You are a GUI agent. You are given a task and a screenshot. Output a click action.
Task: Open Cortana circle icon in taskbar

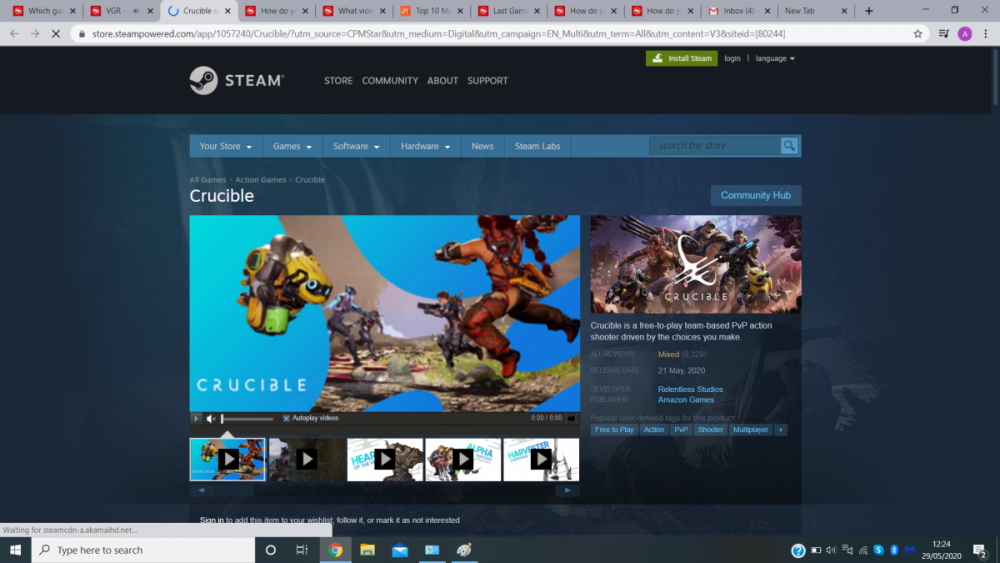(x=270, y=550)
